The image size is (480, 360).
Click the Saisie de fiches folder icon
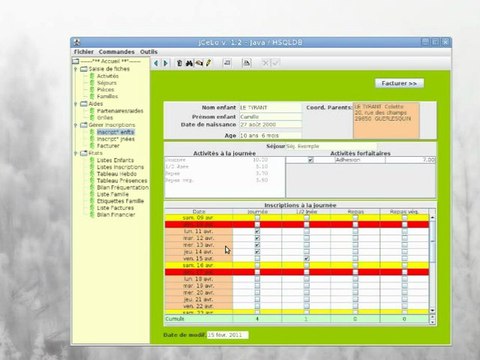pyautogui.click(x=84, y=69)
